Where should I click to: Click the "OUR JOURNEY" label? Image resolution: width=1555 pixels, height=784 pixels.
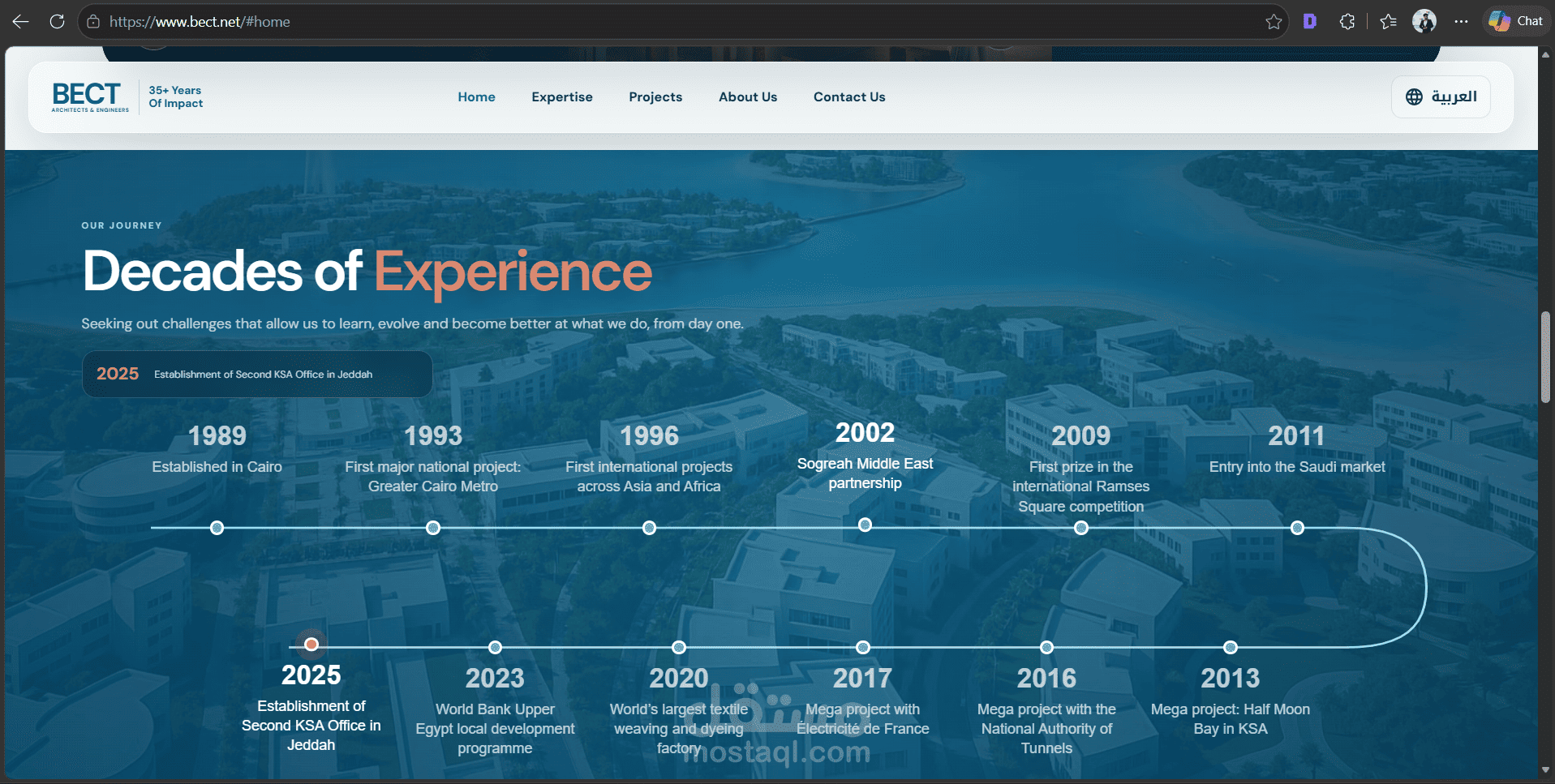[x=122, y=225]
